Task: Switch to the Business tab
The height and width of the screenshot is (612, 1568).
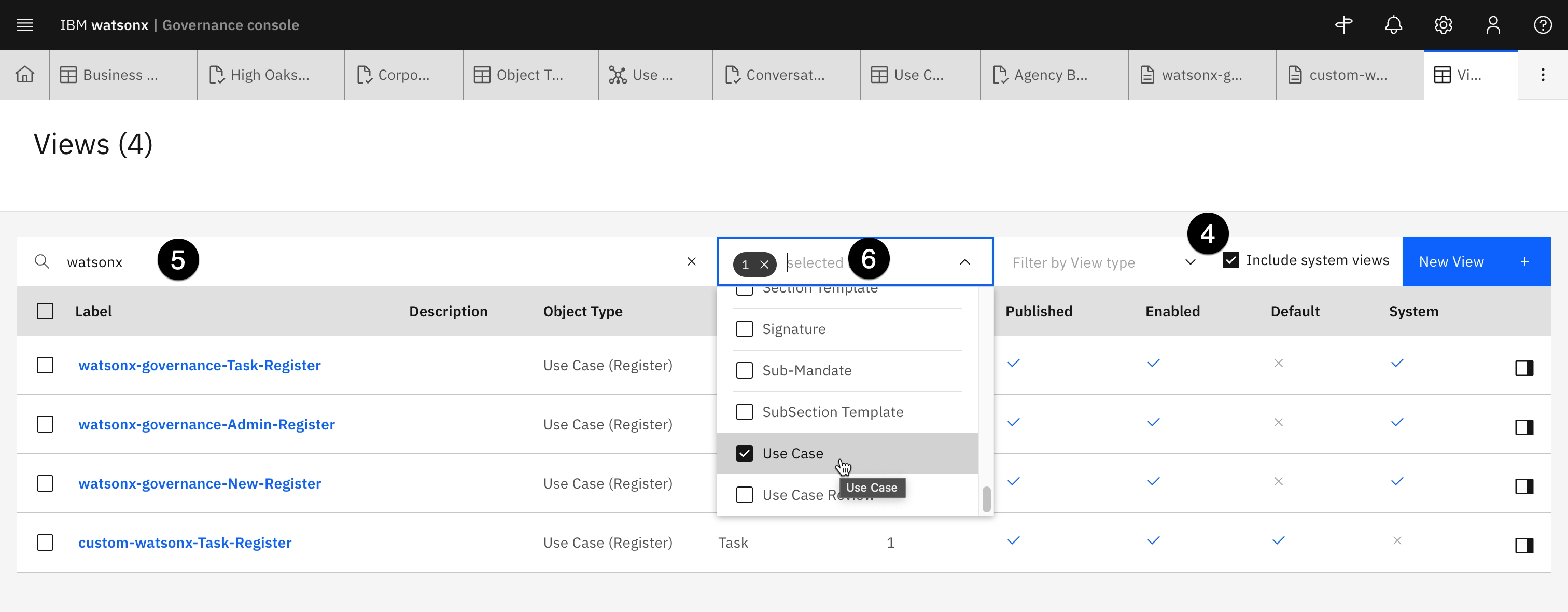Action: (123, 74)
